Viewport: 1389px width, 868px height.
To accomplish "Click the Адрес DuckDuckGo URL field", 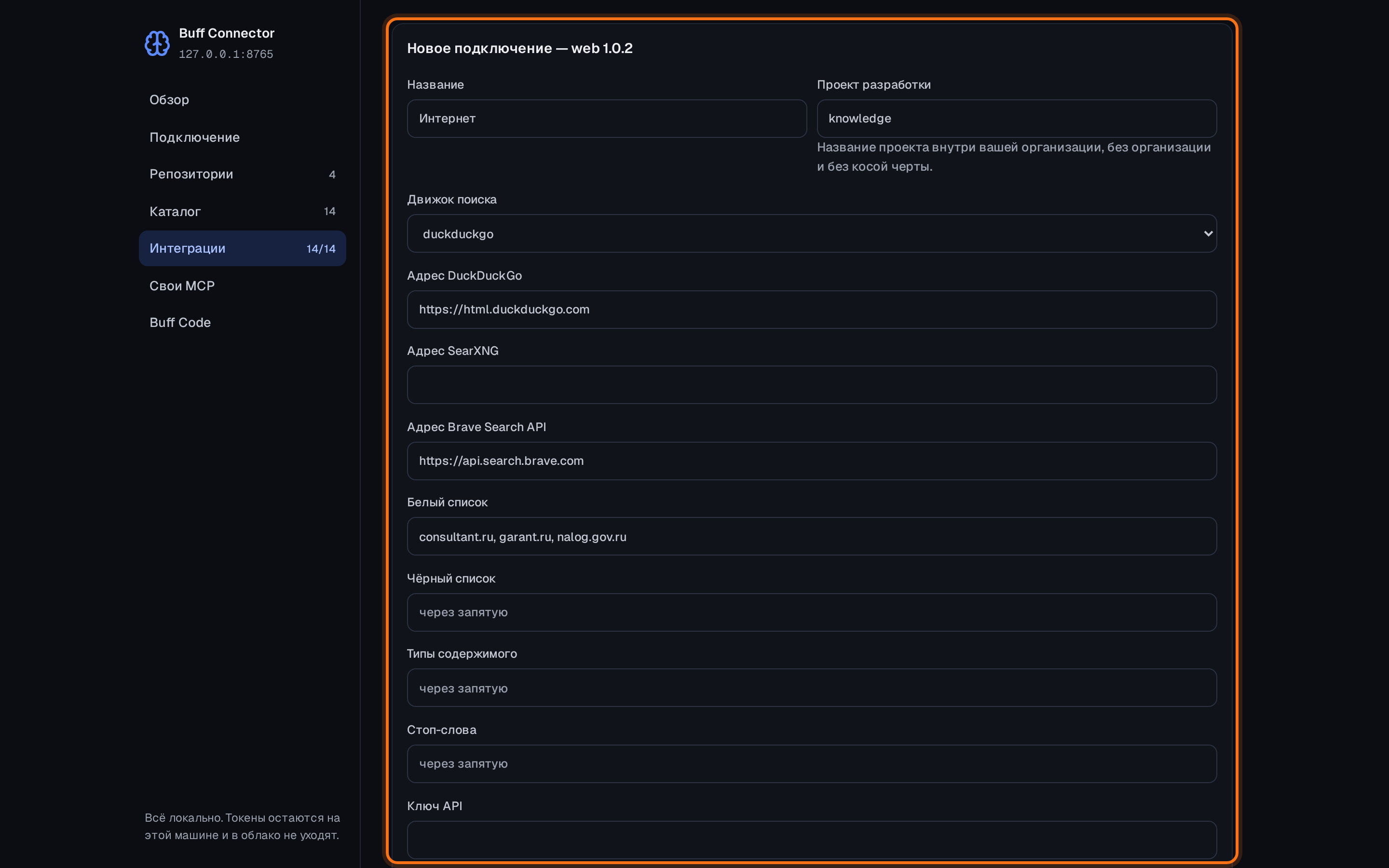I will [812, 310].
